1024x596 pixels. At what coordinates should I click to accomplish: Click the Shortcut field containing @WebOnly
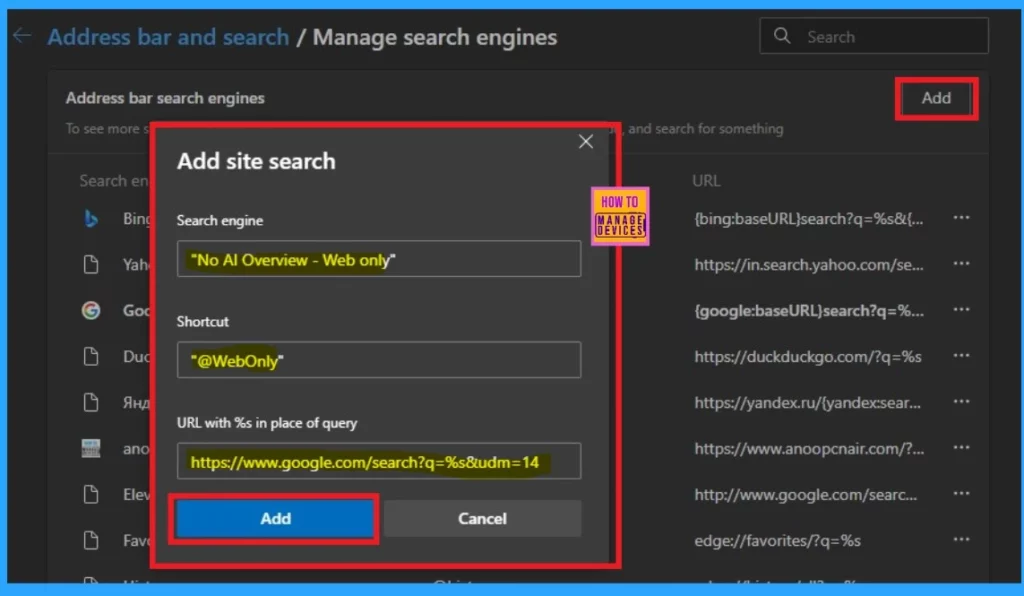tap(379, 360)
